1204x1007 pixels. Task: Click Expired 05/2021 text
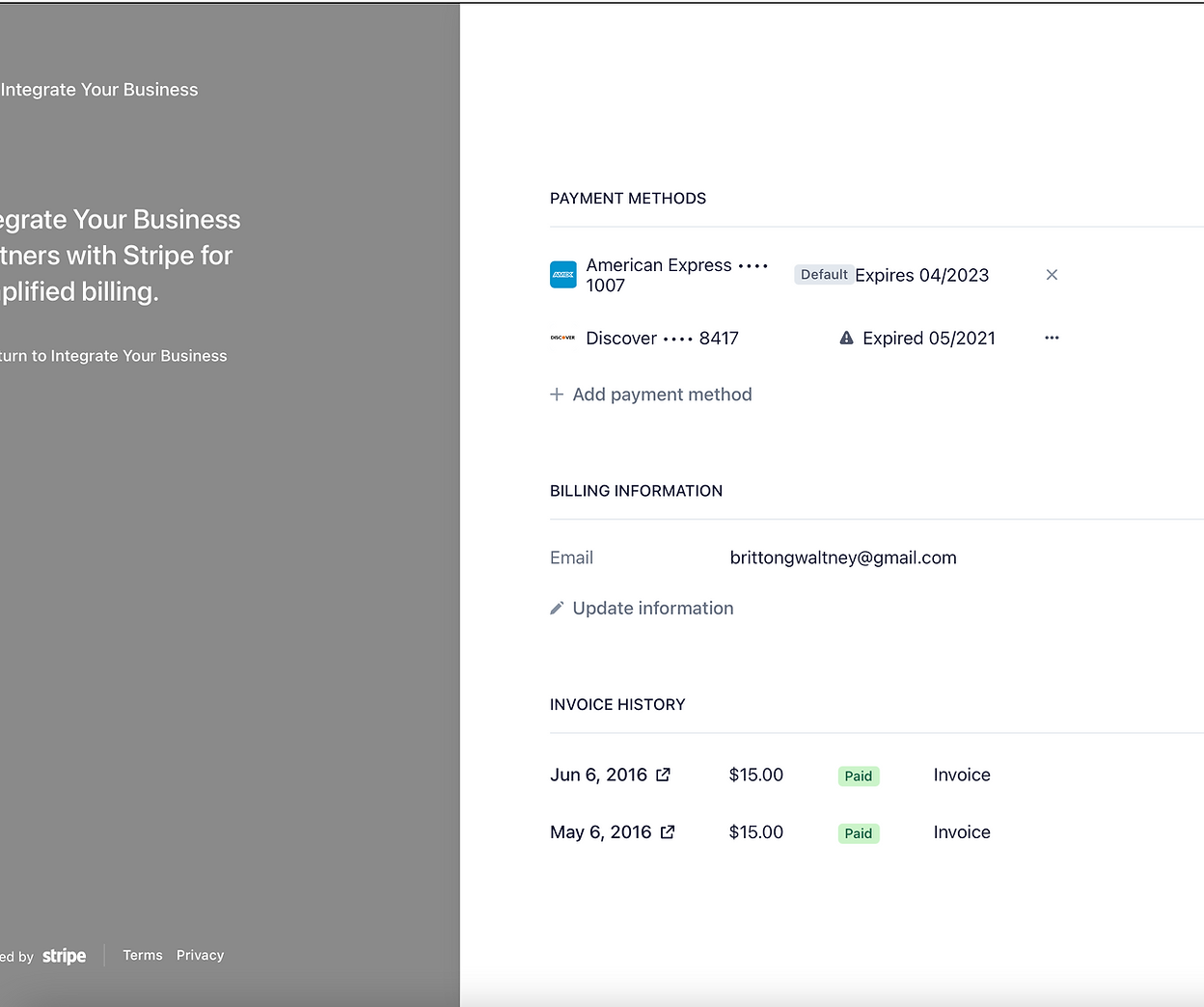(x=929, y=339)
